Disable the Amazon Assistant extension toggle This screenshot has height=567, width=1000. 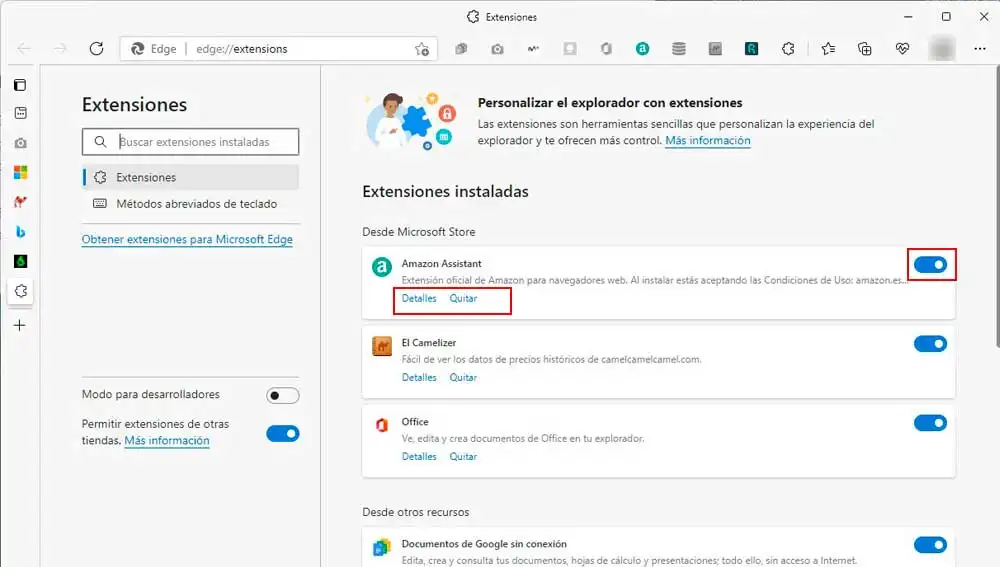coord(930,265)
